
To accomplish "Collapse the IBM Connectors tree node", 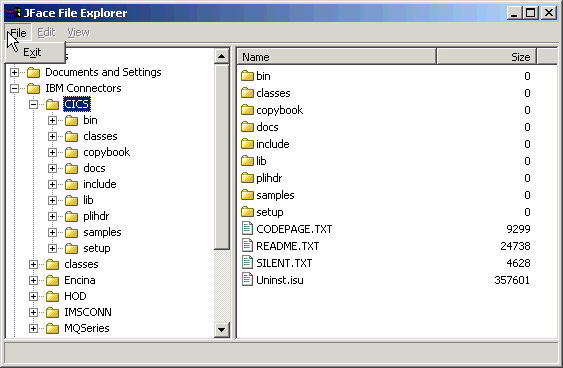I will pos(14,88).
